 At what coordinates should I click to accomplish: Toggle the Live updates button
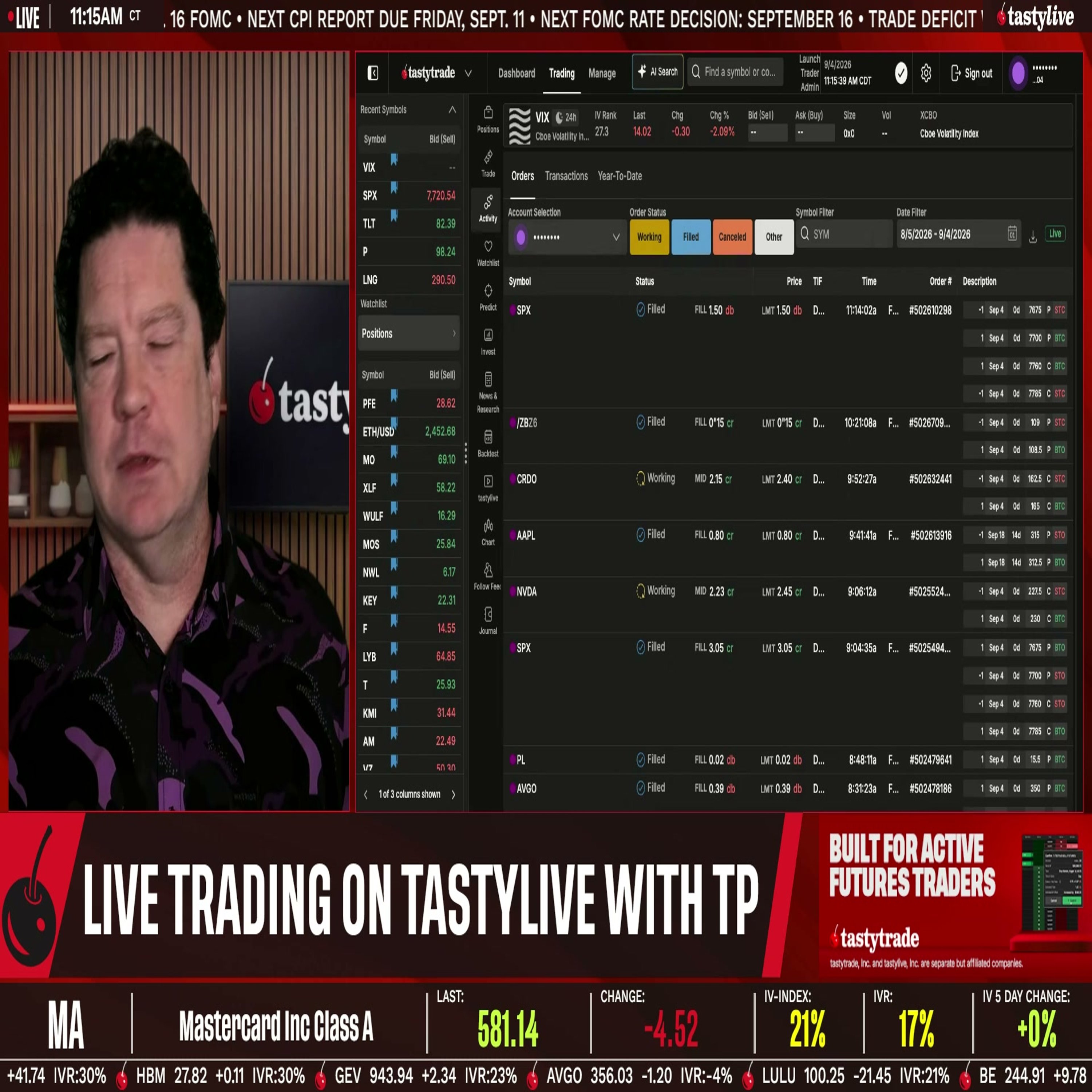pos(1055,233)
